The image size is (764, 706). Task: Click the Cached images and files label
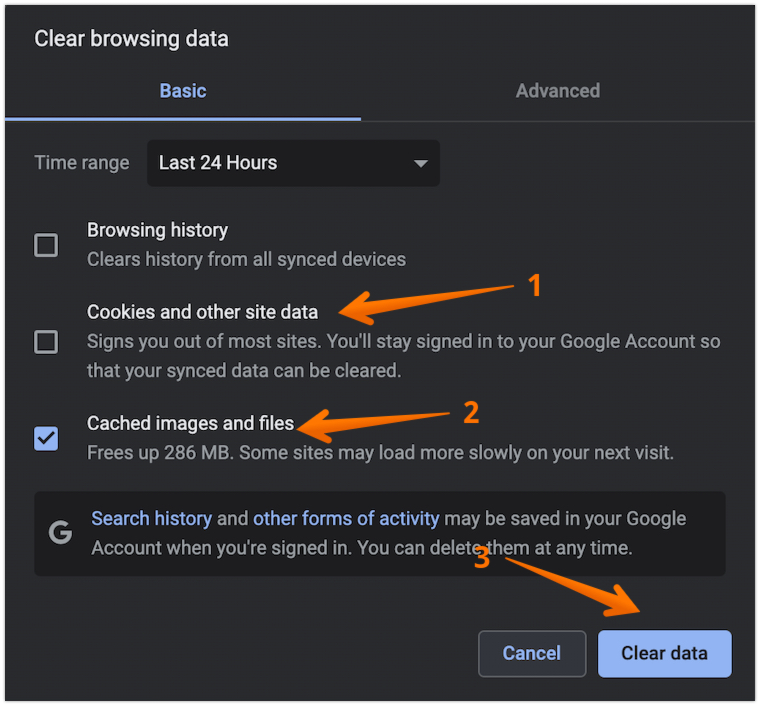tap(190, 424)
